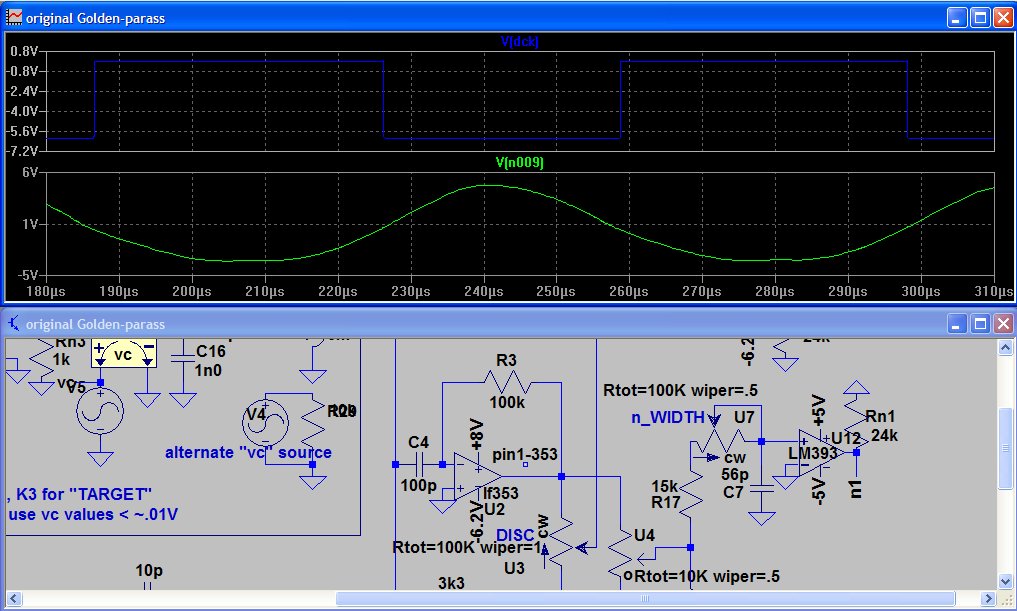Screen dimensions: 1017x611
Task: Click the V5 sine source symbol
Action: [100, 411]
